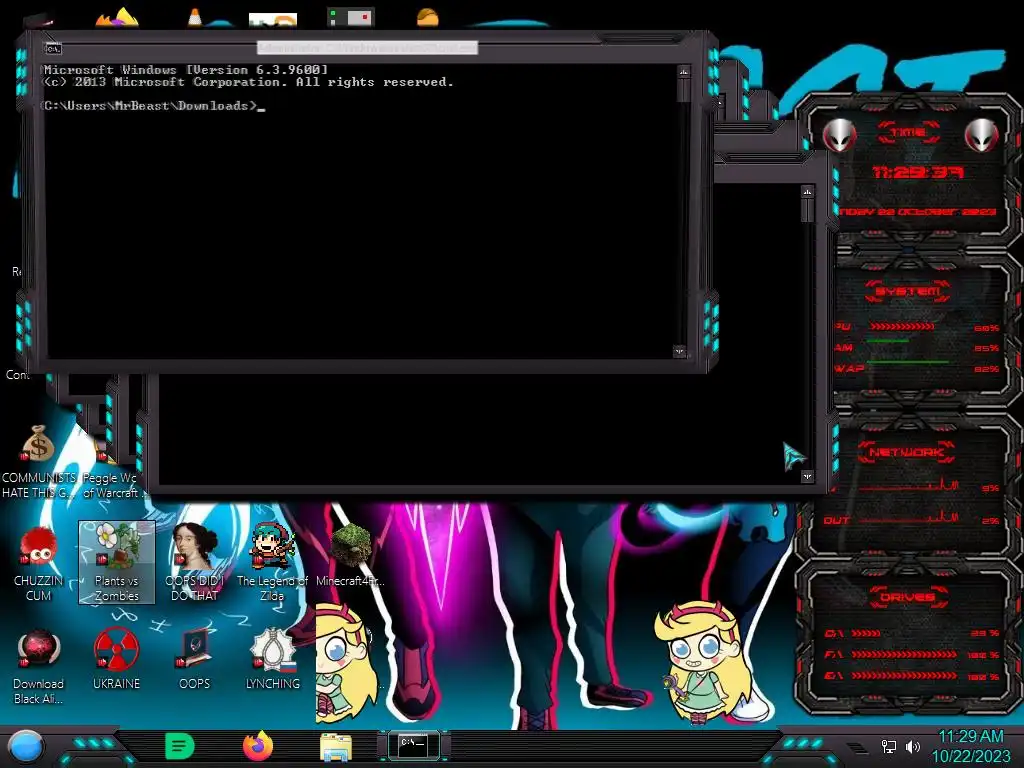The image size is (1024, 768).
Task: Click the TIME header on the widget
Action: point(908,133)
